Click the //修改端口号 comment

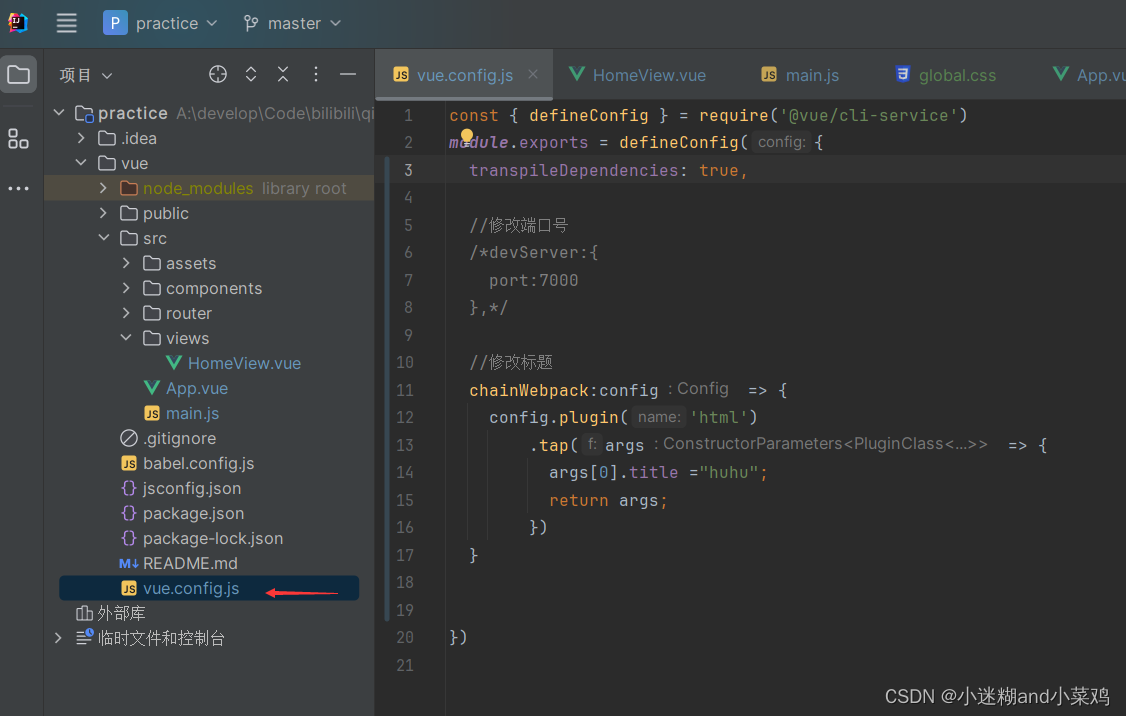[518, 226]
